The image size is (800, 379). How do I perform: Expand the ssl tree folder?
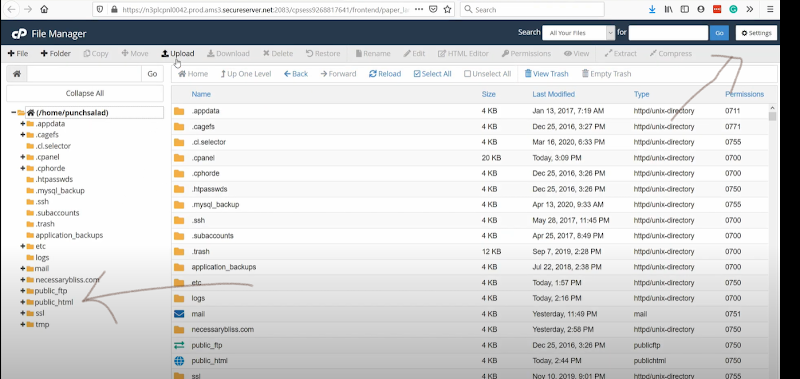pos(22,313)
